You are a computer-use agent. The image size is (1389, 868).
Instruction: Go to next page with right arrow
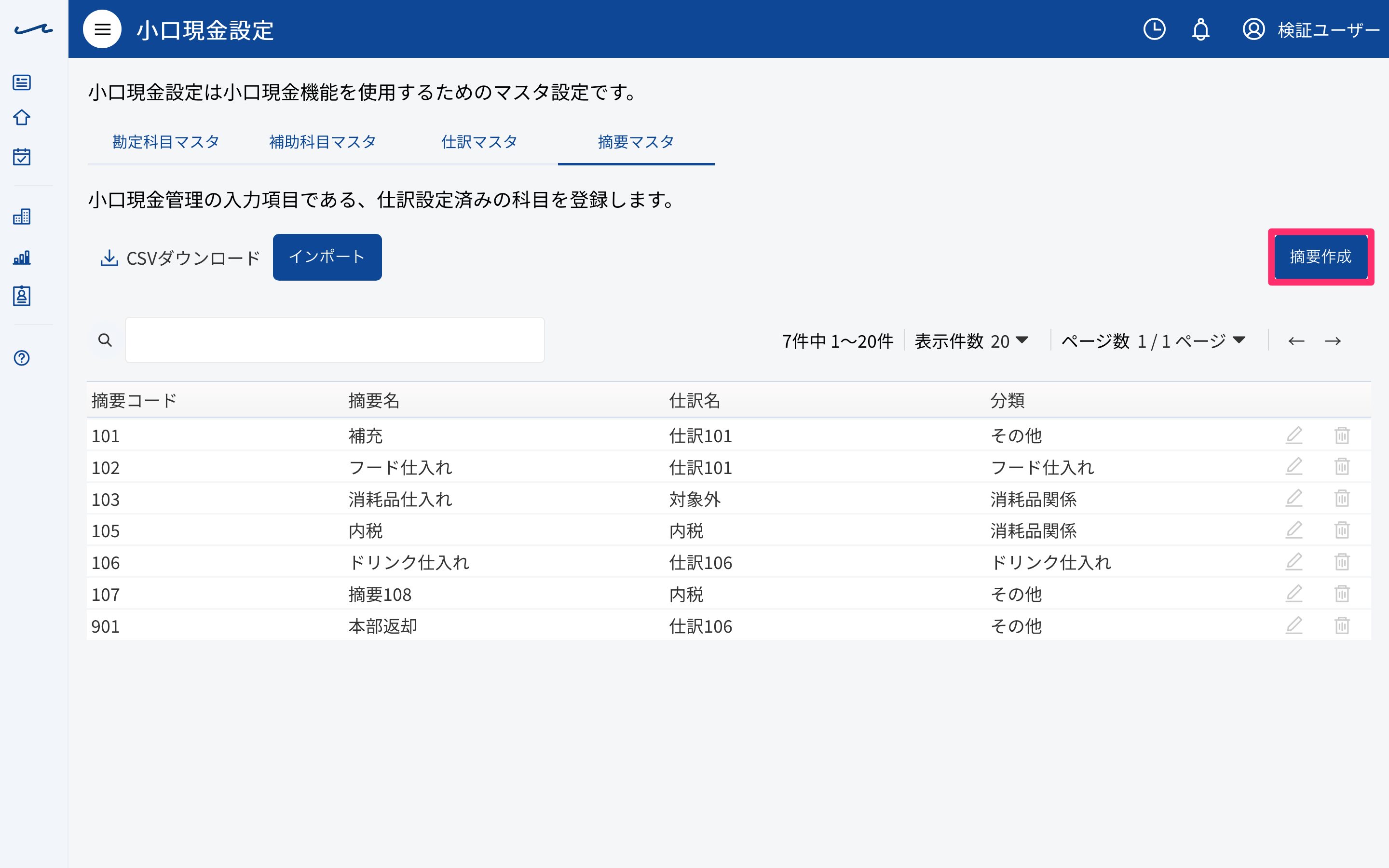click(1333, 341)
